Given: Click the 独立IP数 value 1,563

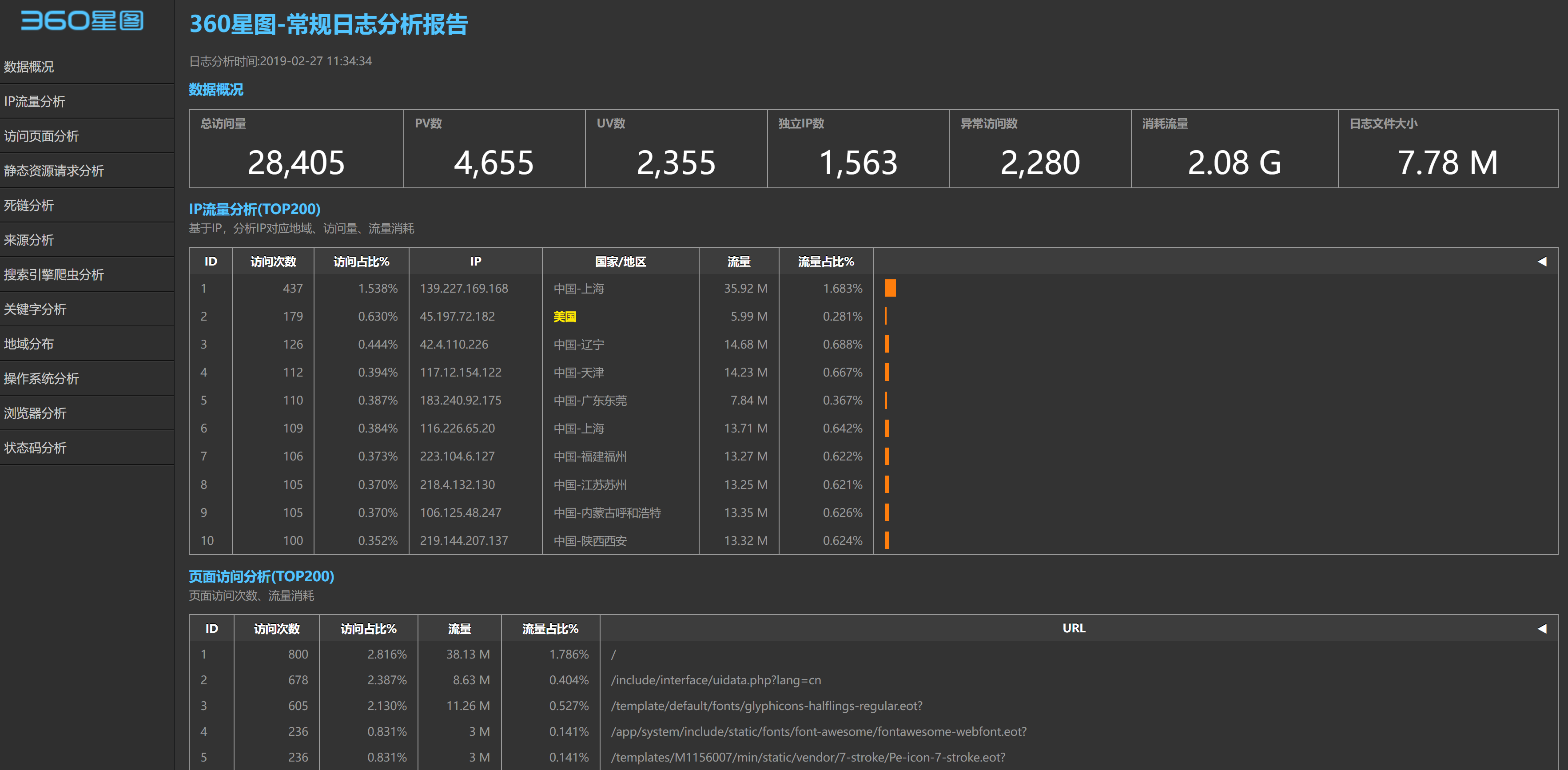Looking at the screenshot, I should pyautogui.click(x=858, y=163).
